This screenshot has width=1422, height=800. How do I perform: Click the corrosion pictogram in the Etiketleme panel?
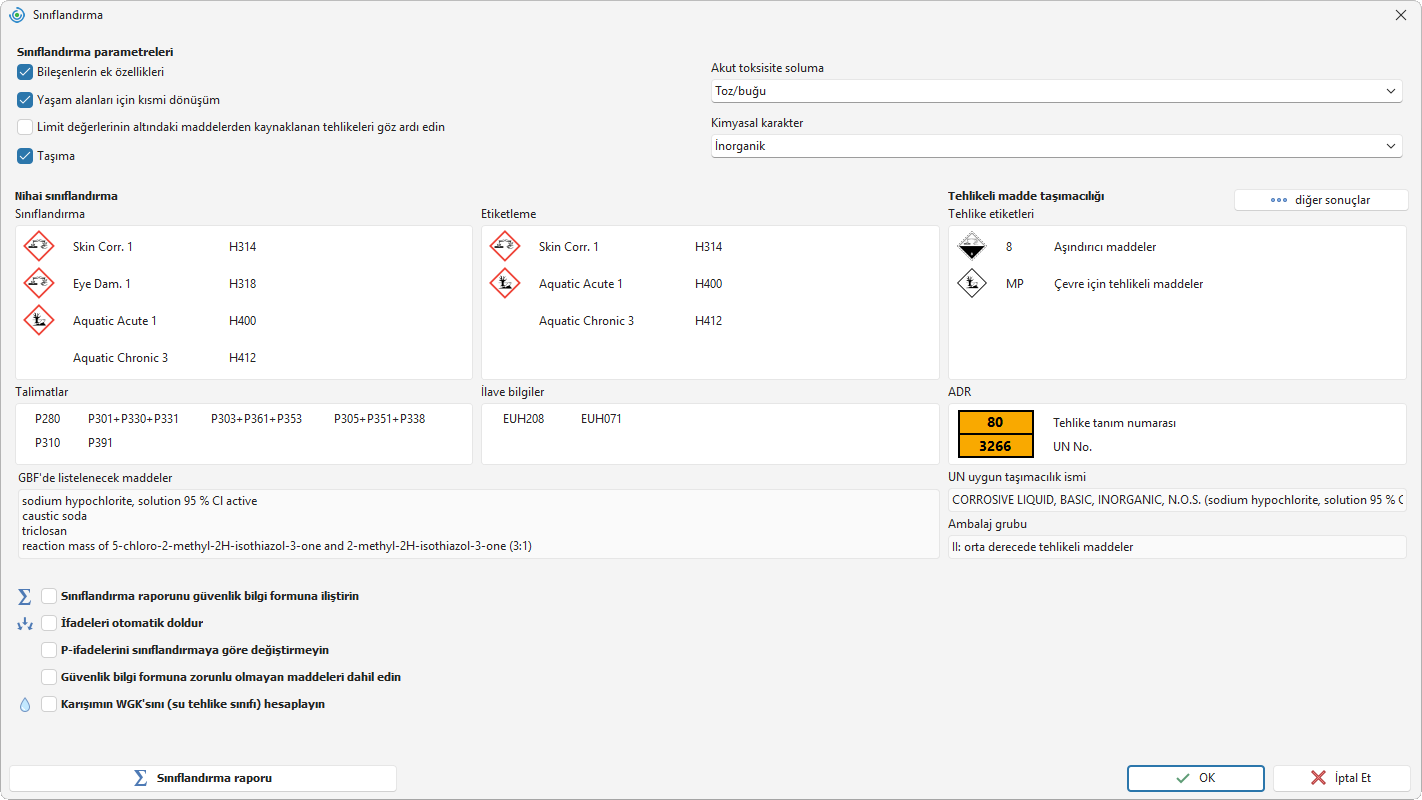point(505,246)
